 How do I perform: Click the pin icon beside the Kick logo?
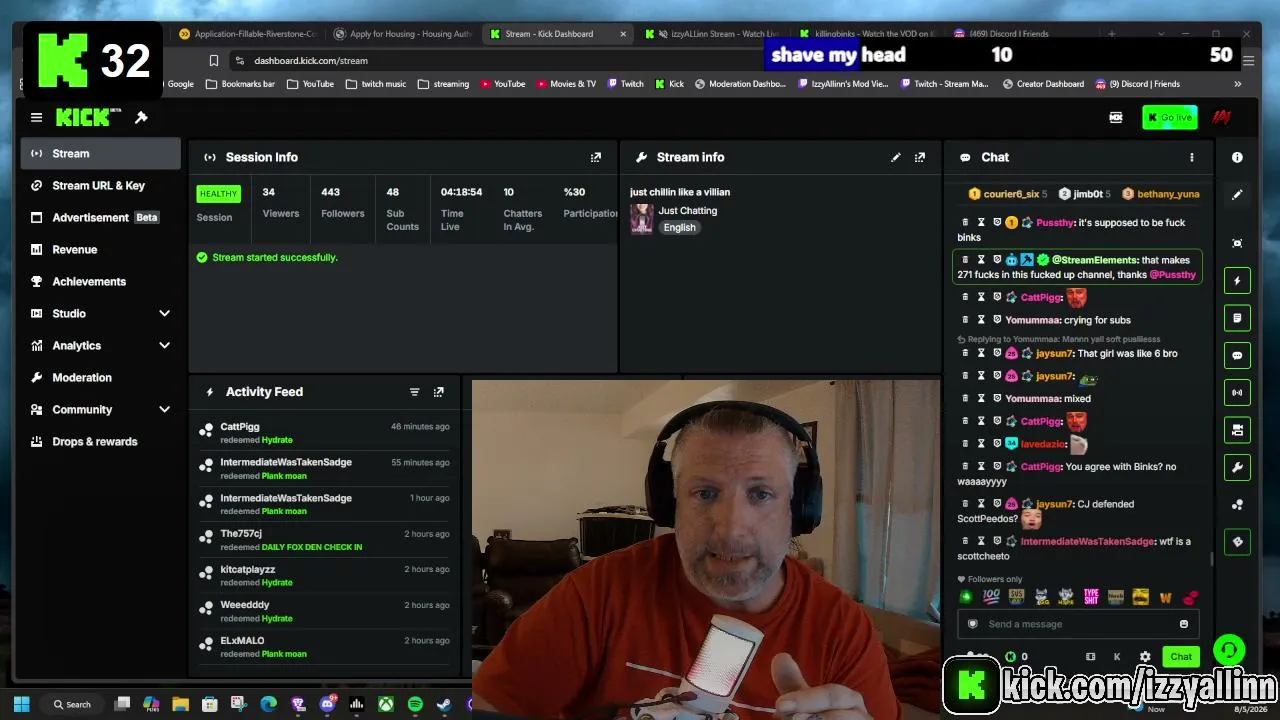tap(141, 118)
